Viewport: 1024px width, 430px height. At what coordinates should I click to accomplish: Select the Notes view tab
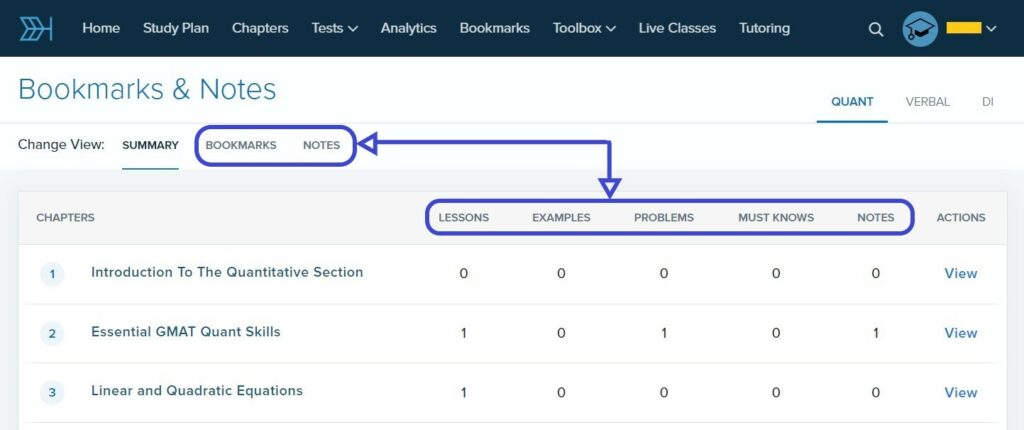click(321, 145)
